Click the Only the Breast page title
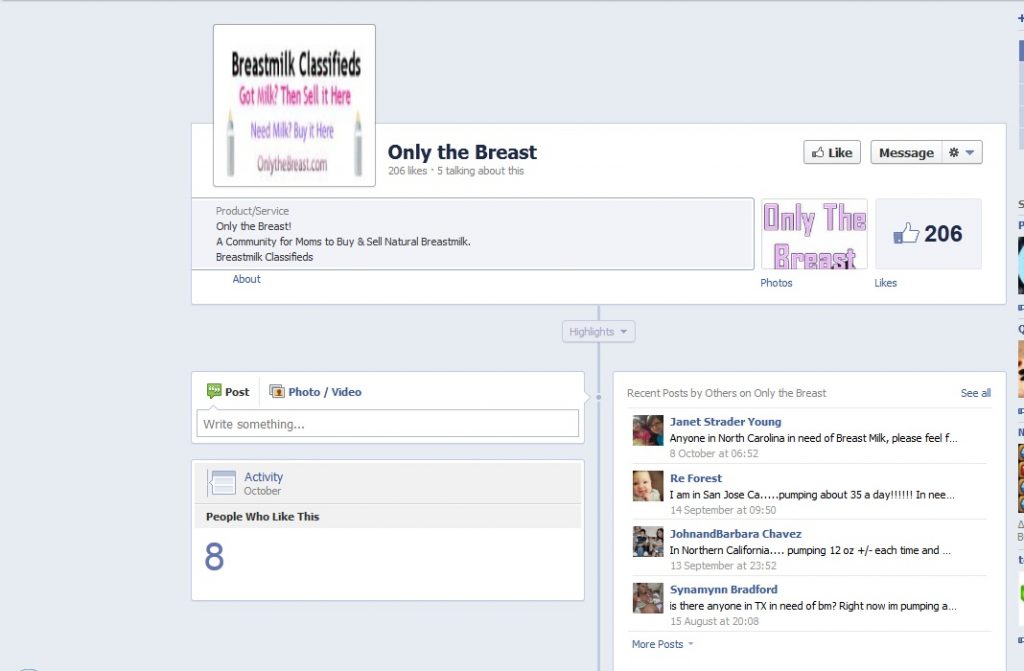 click(x=462, y=152)
